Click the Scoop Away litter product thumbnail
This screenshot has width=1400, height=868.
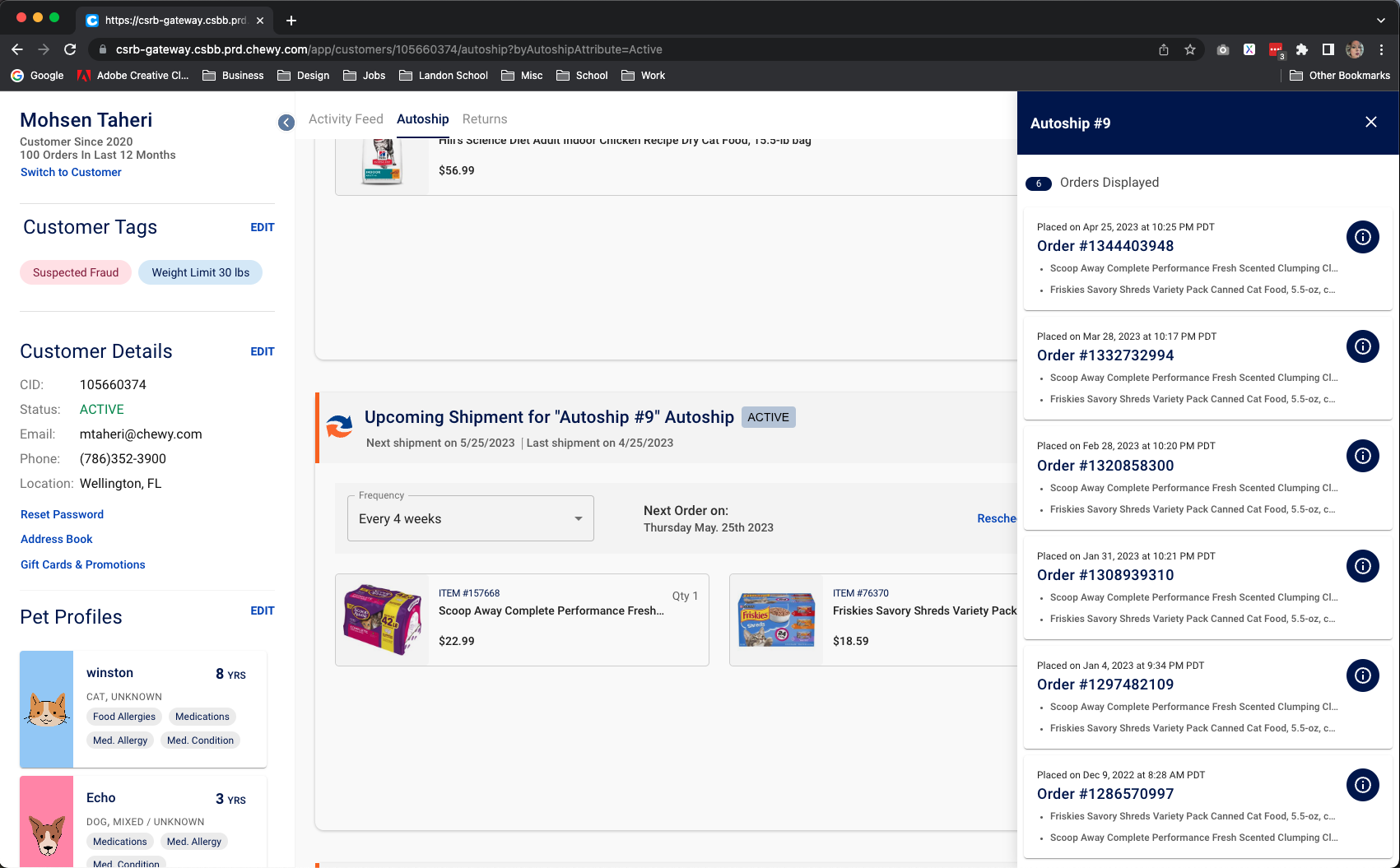tap(382, 620)
